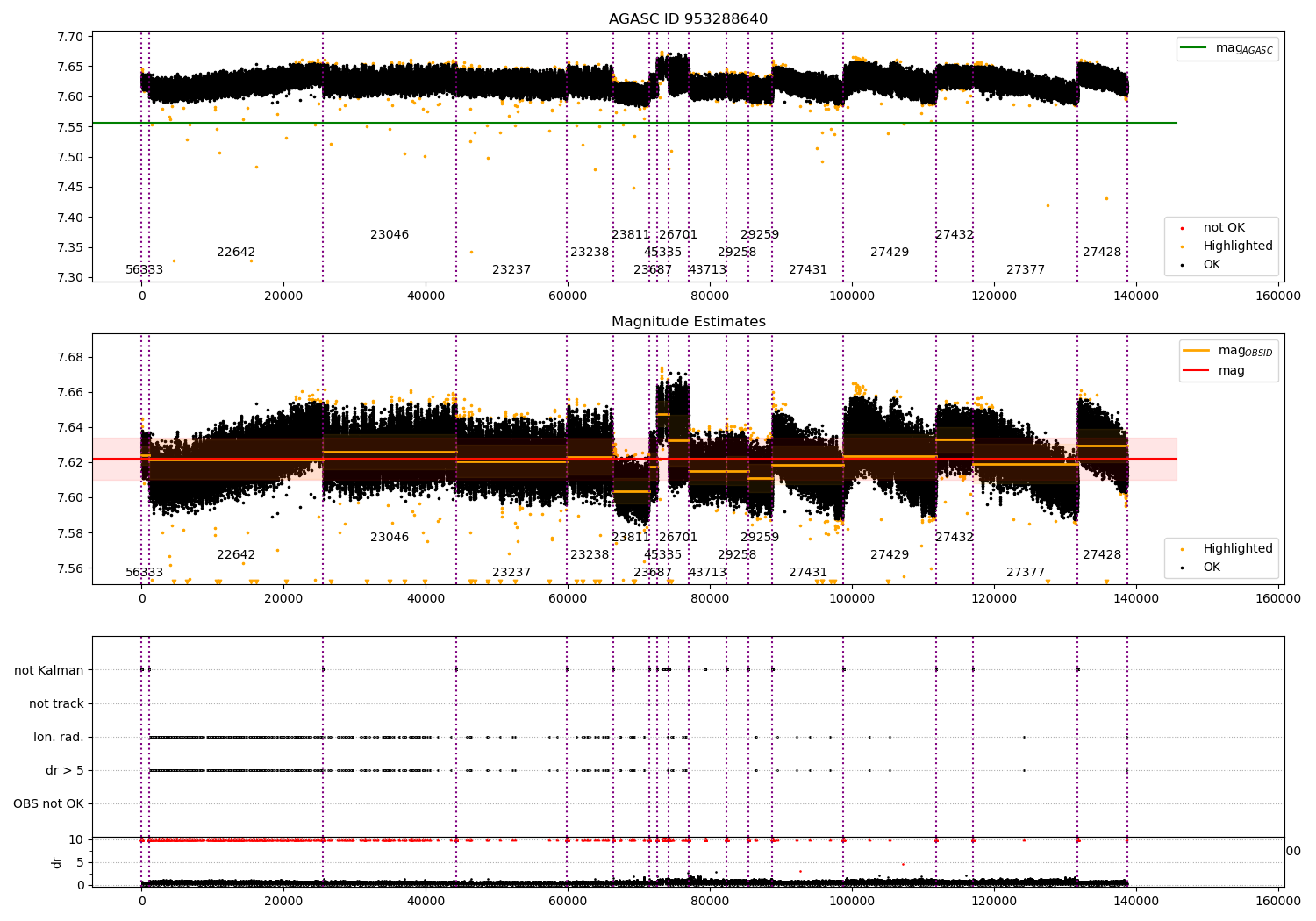
Task: Select obsid label 27428 in the top plot
Action: (1102, 252)
